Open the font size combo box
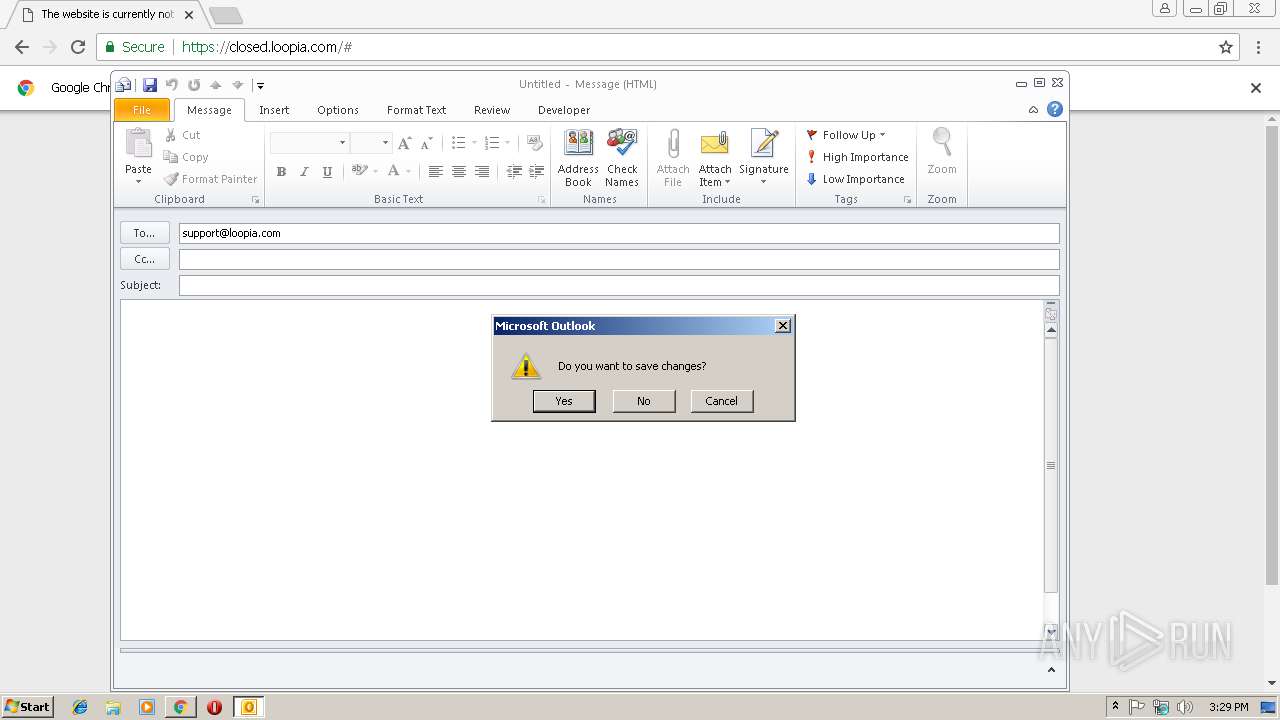Viewport: 1280px width, 720px height. tap(371, 143)
